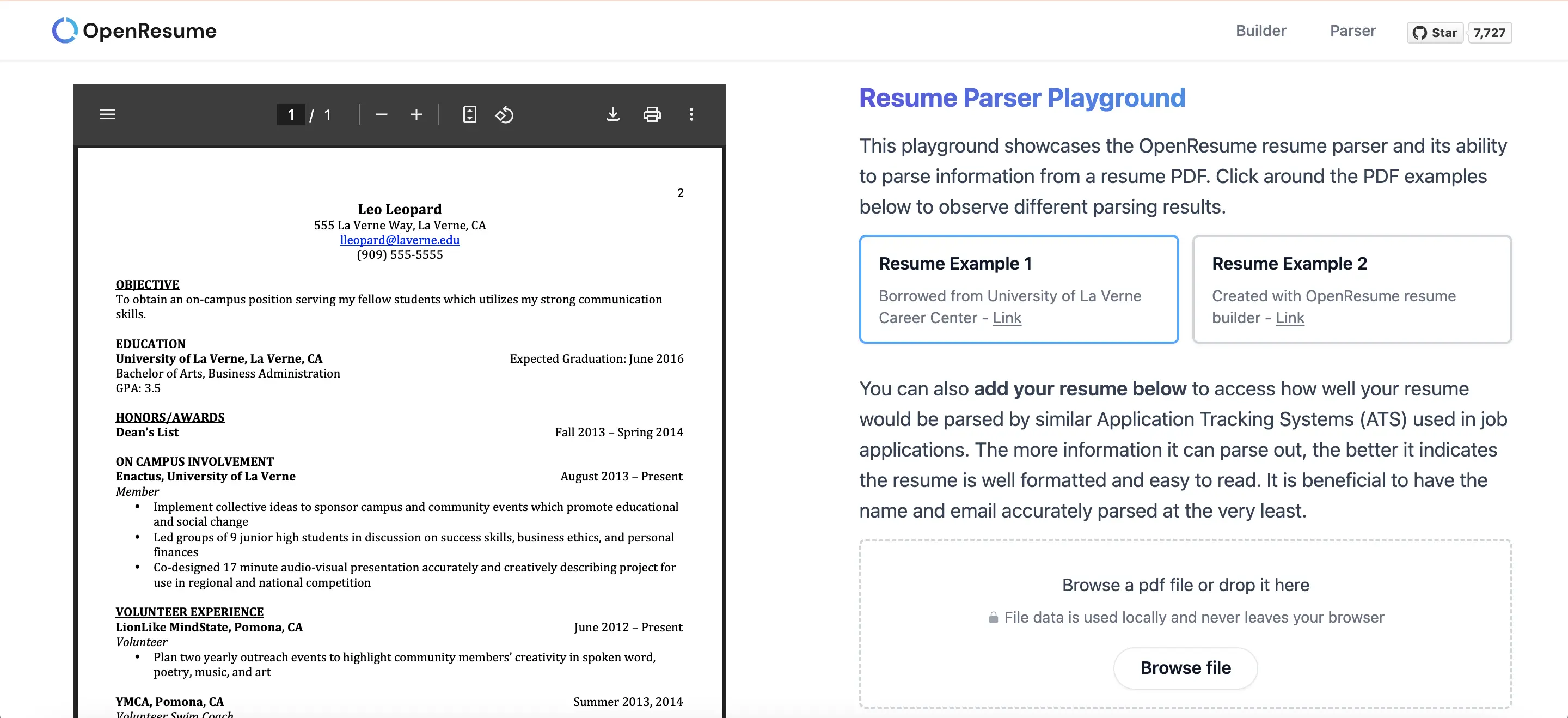The width and height of the screenshot is (1568, 718).
Task: Click the lock icon beside file data notice
Action: click(x=994, y=618)
